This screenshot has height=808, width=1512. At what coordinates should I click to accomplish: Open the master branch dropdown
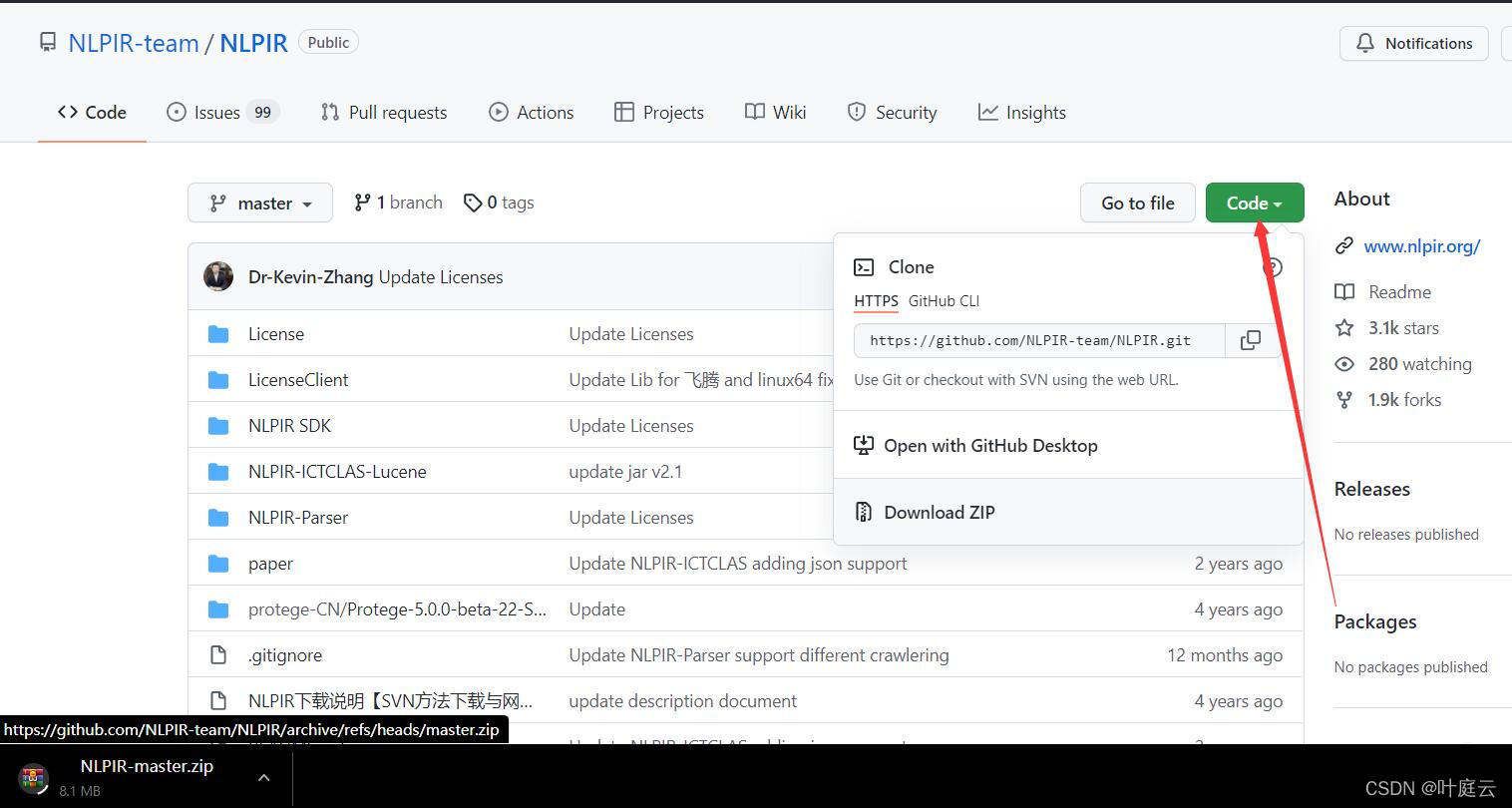tap(260, 203)
